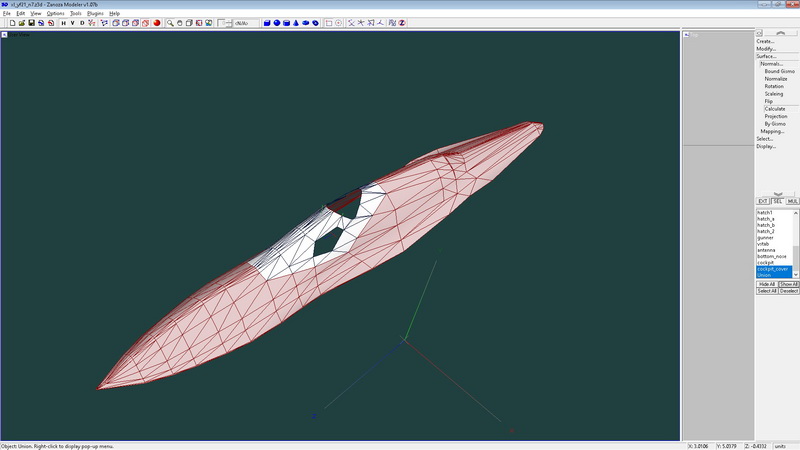Viewport: 800px width, 450px height.
Task: Click the blue cone primitive icon
Action: (298, 23)
